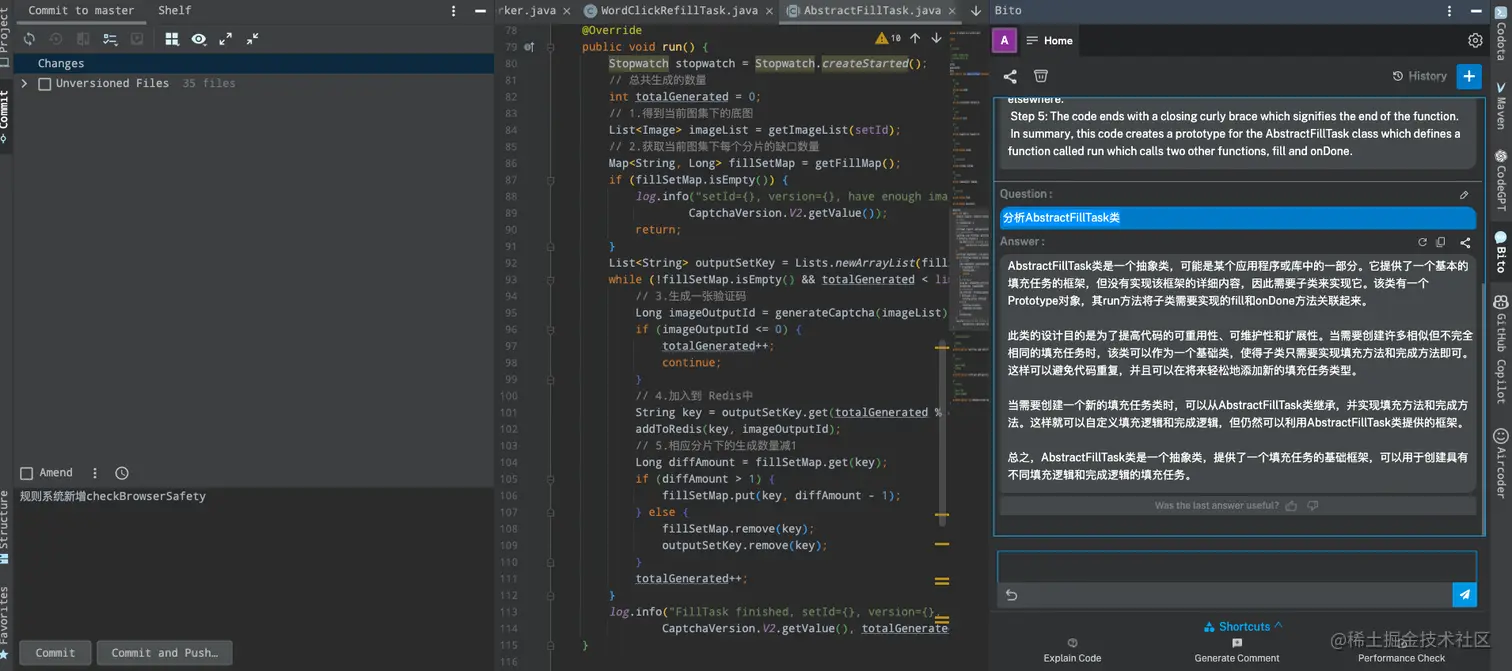This screenshot has width=1512, height=671.
Task: Toggle the eye view options icon
Action: [199, 39]
